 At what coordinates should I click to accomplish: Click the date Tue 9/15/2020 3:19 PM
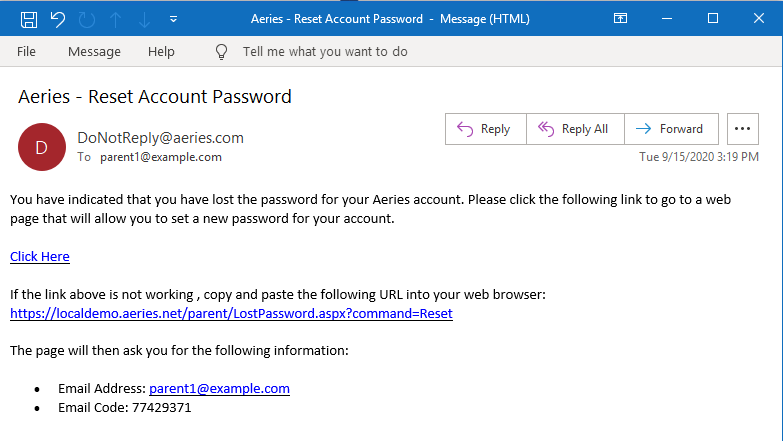click(x=699, y=157)
